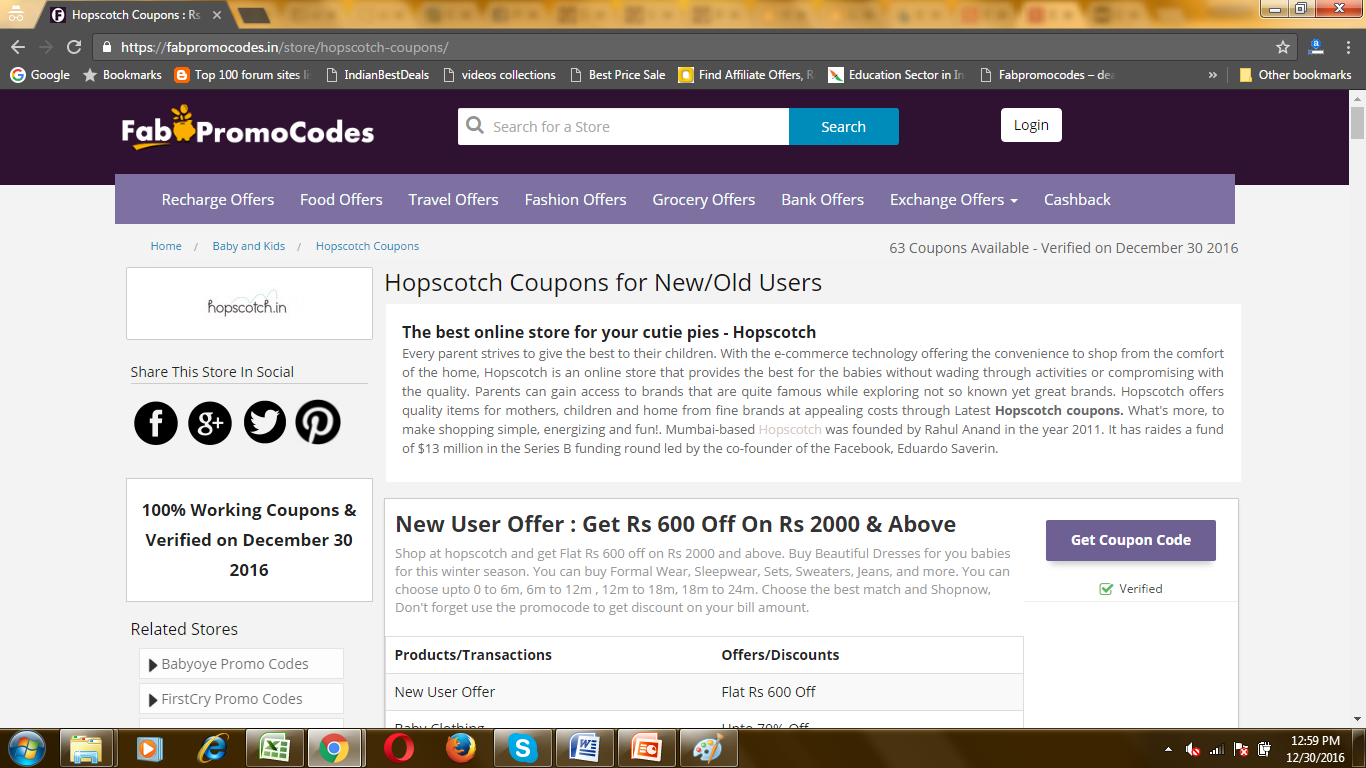Open Cashback menu item
The height and width of the screenshot is (768, 1366).
coord(1077,200)
